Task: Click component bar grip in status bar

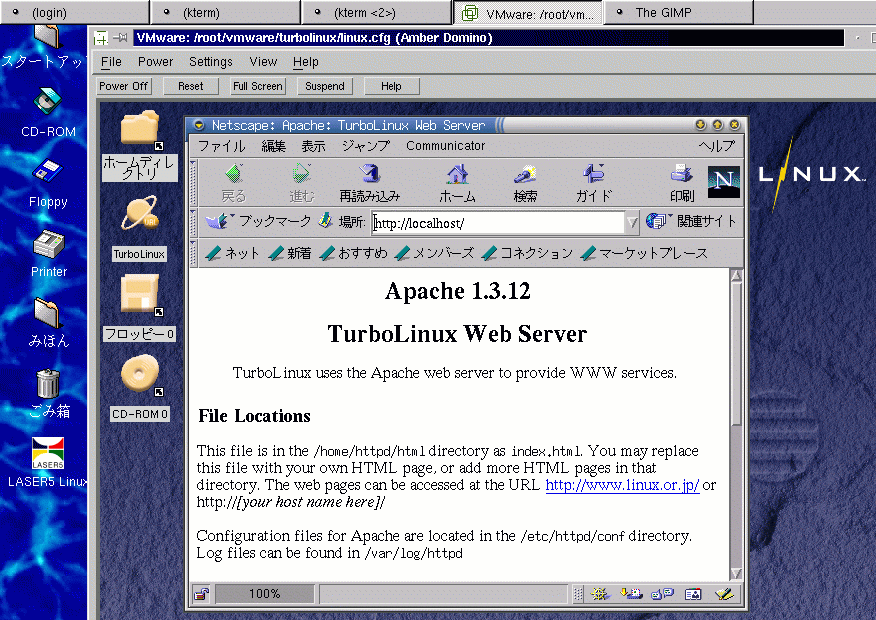Action: coord(578,594)
